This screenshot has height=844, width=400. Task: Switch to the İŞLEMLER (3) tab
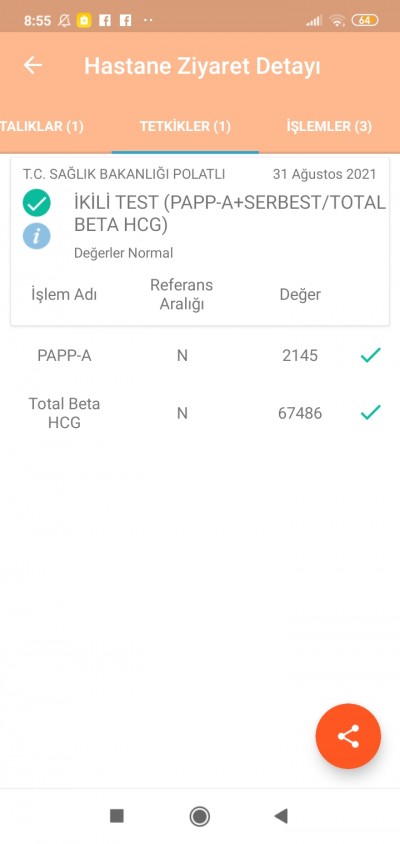(329, 126)
